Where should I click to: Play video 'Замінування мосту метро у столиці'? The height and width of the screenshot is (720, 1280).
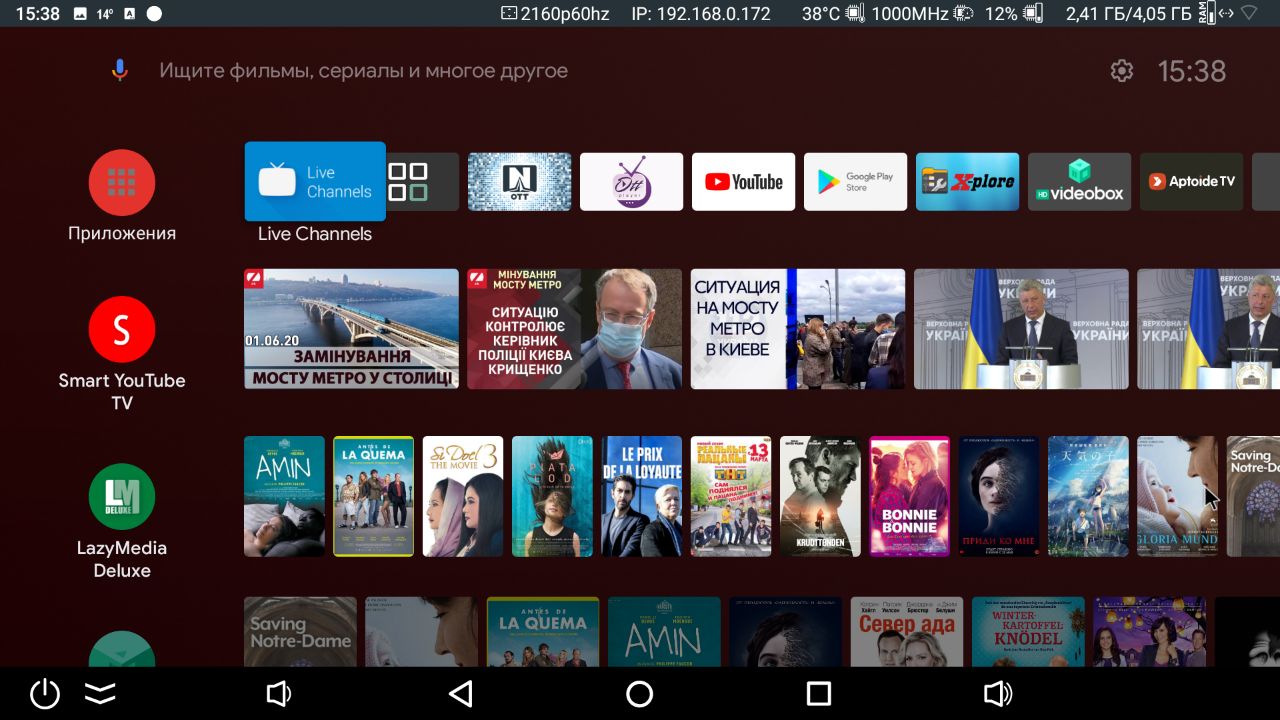352,329
